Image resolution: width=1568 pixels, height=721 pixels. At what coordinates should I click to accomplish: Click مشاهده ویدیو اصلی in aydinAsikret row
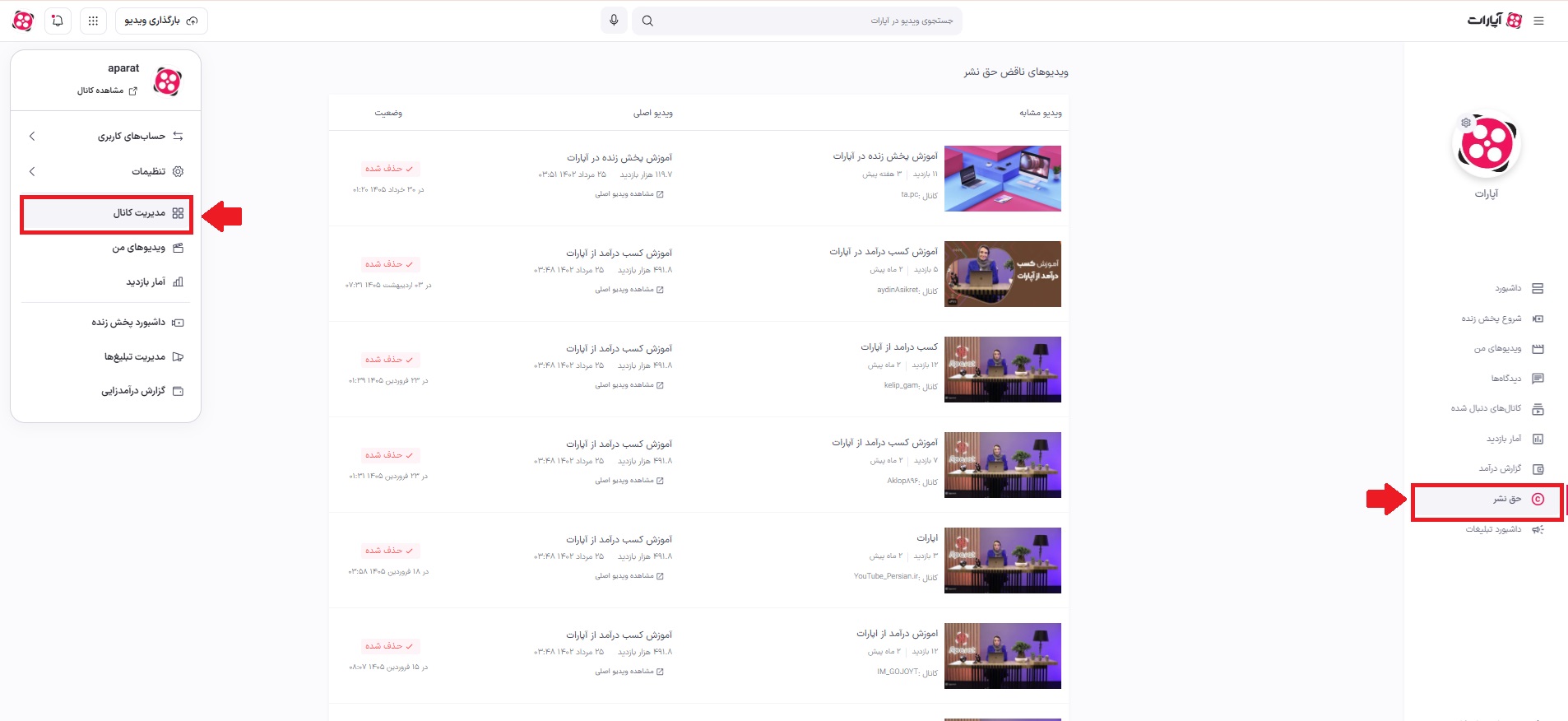[x=629, y=290]
